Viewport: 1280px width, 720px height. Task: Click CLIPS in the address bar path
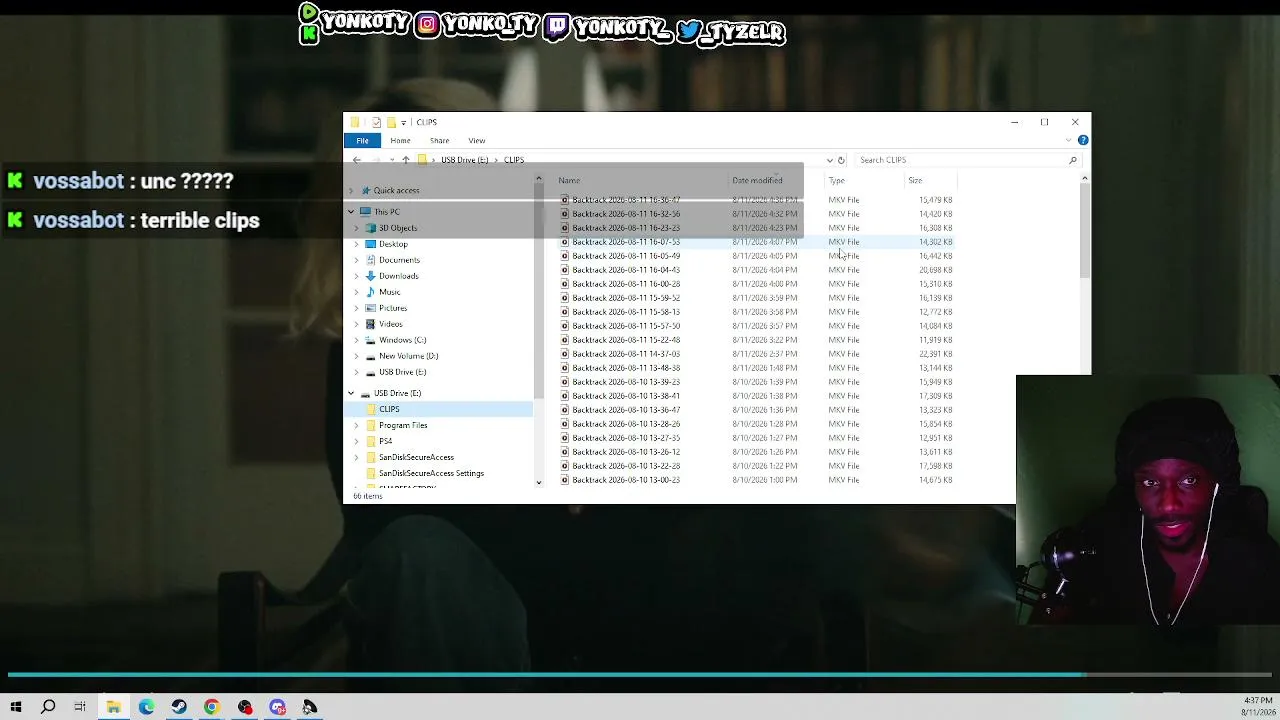click(x=514, y=160)
